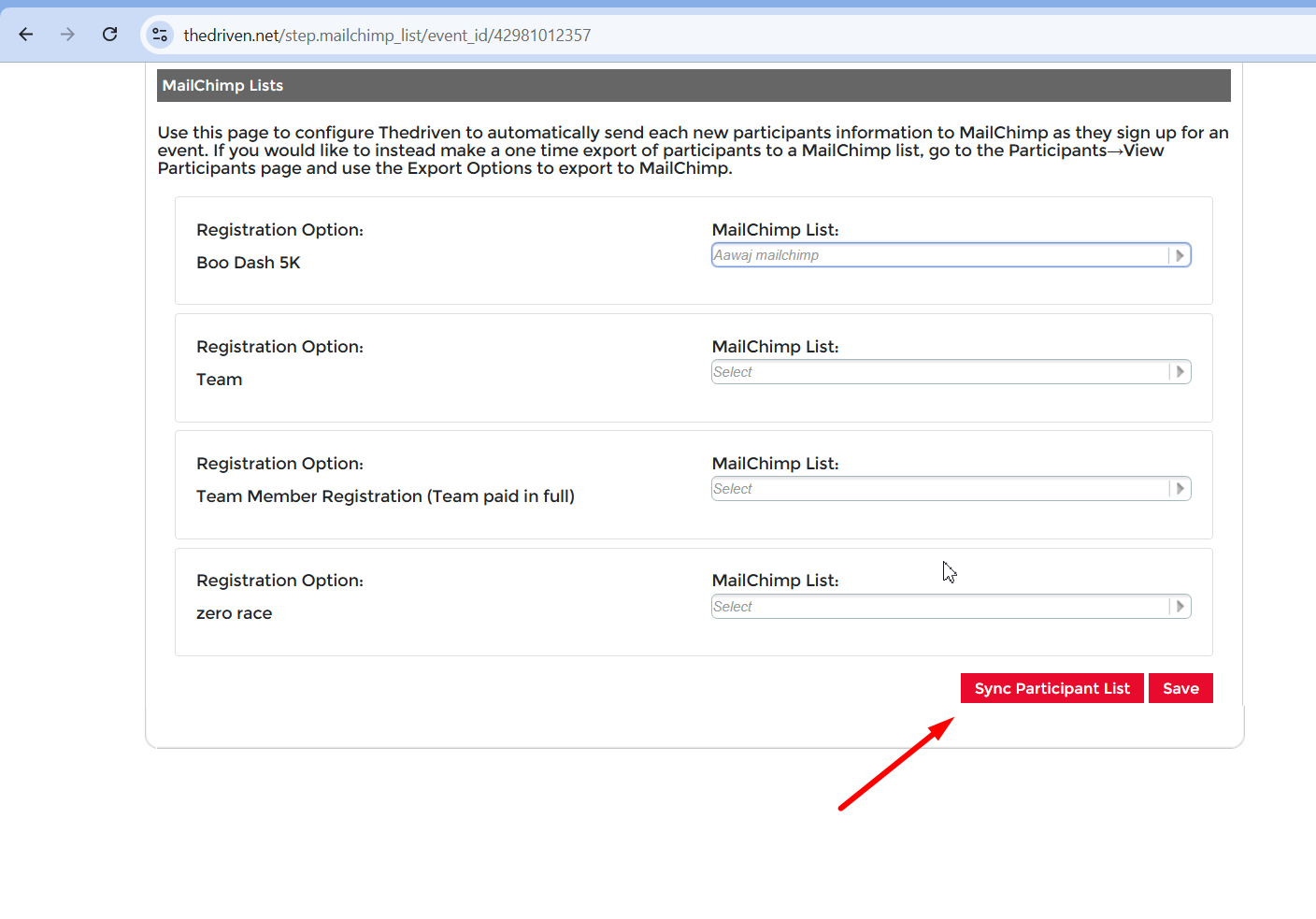Reload the page with refresh icon
This screenshot has width=1316, height=919.
click(109, 35)
